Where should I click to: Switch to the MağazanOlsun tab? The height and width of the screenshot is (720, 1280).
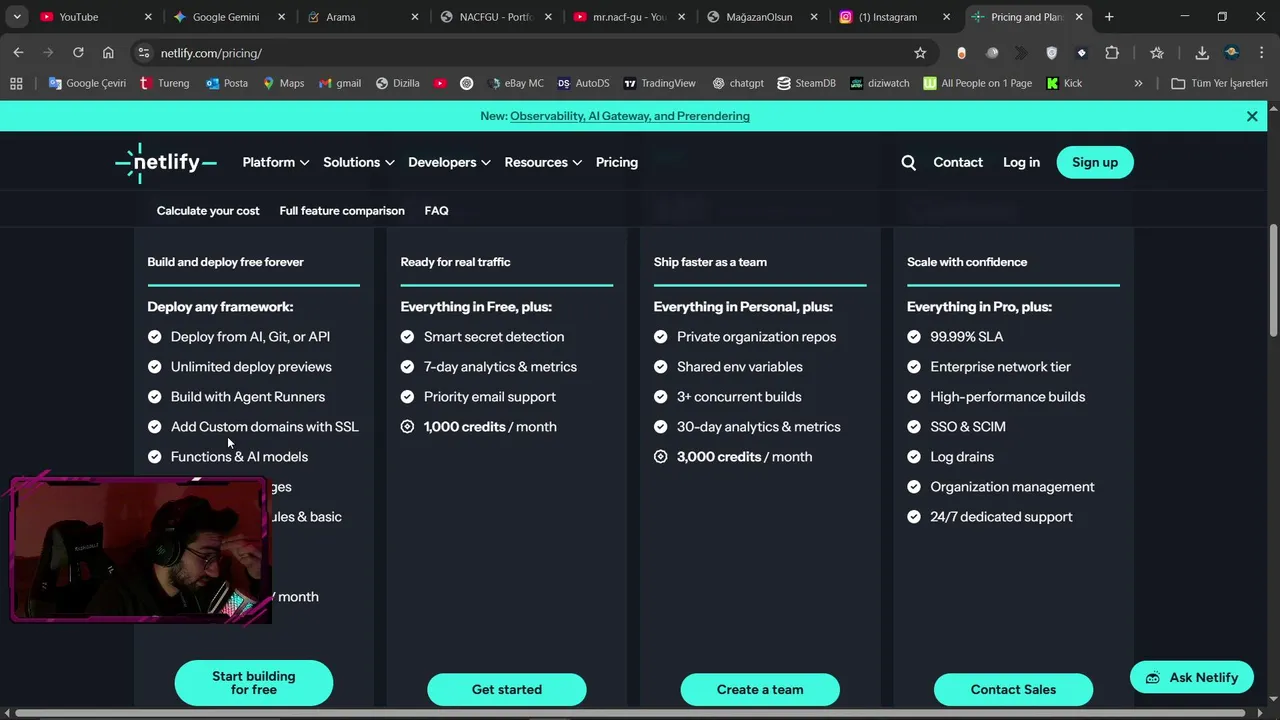[x=759, y=17]
